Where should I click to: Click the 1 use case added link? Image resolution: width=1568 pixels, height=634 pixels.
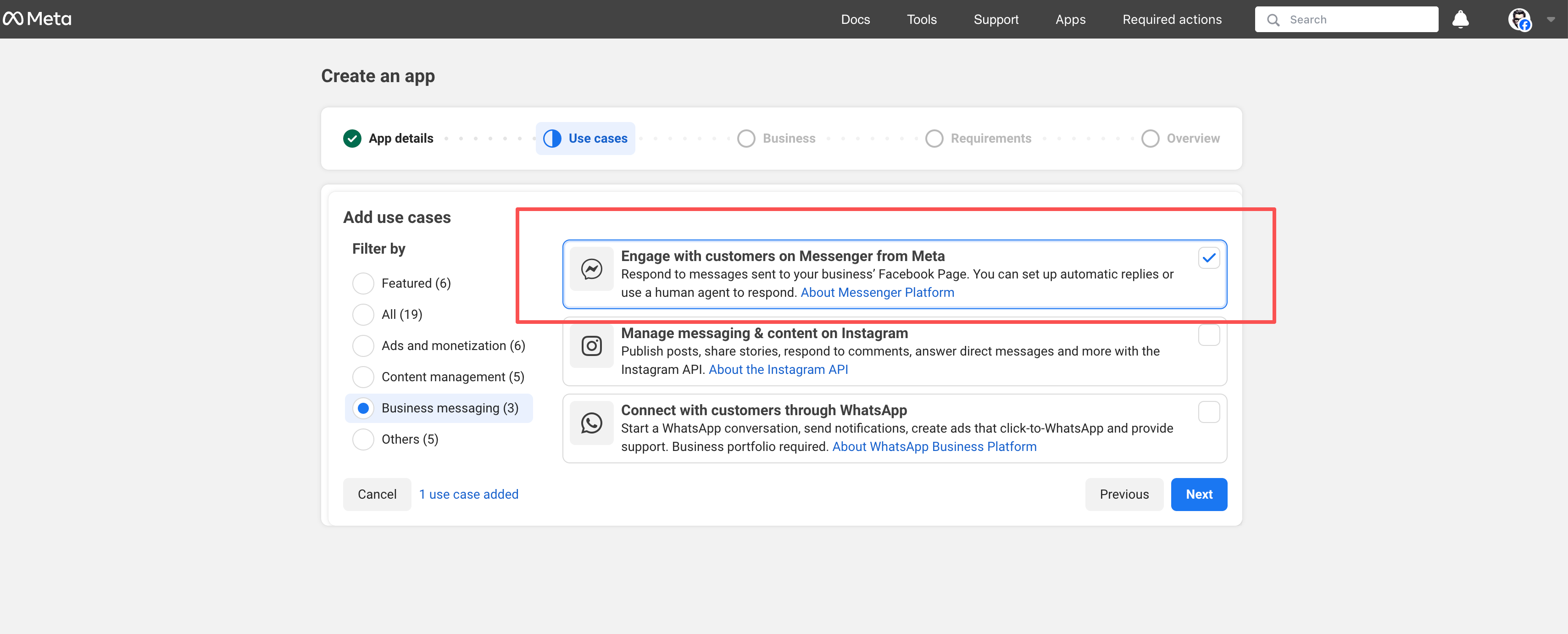tap(468, 494)
